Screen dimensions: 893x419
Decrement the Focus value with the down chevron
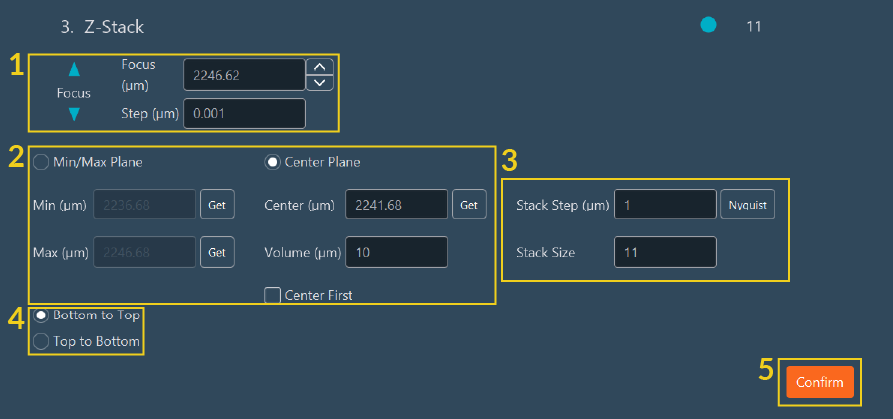319,82
